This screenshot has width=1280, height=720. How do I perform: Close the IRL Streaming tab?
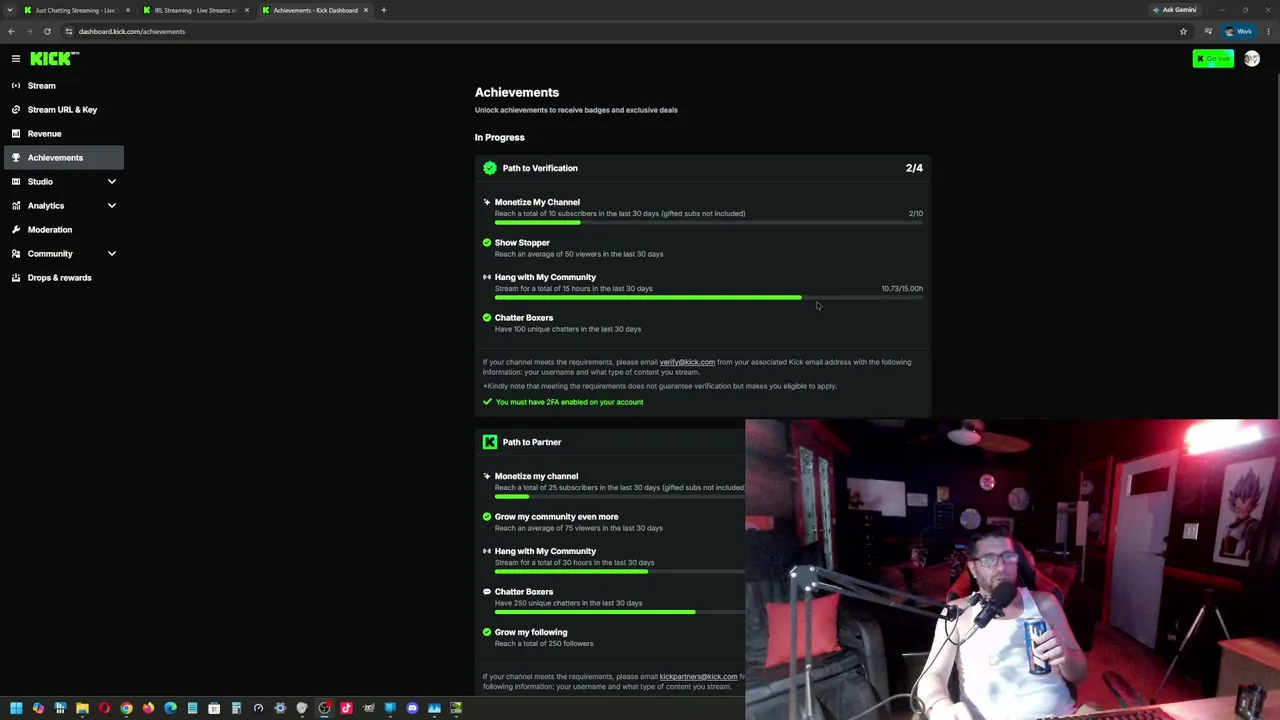[x=247, y=10]
